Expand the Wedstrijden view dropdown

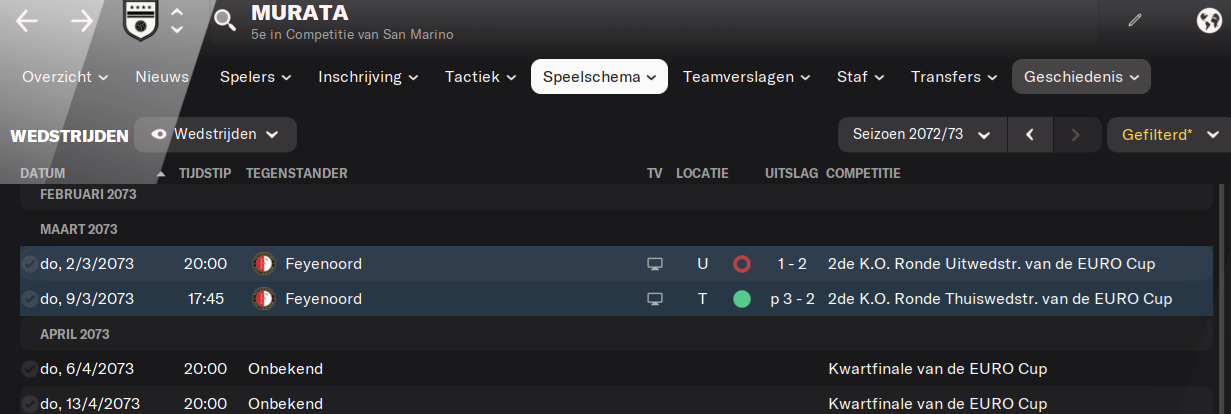pyautogui.click(x=215, y=134)
